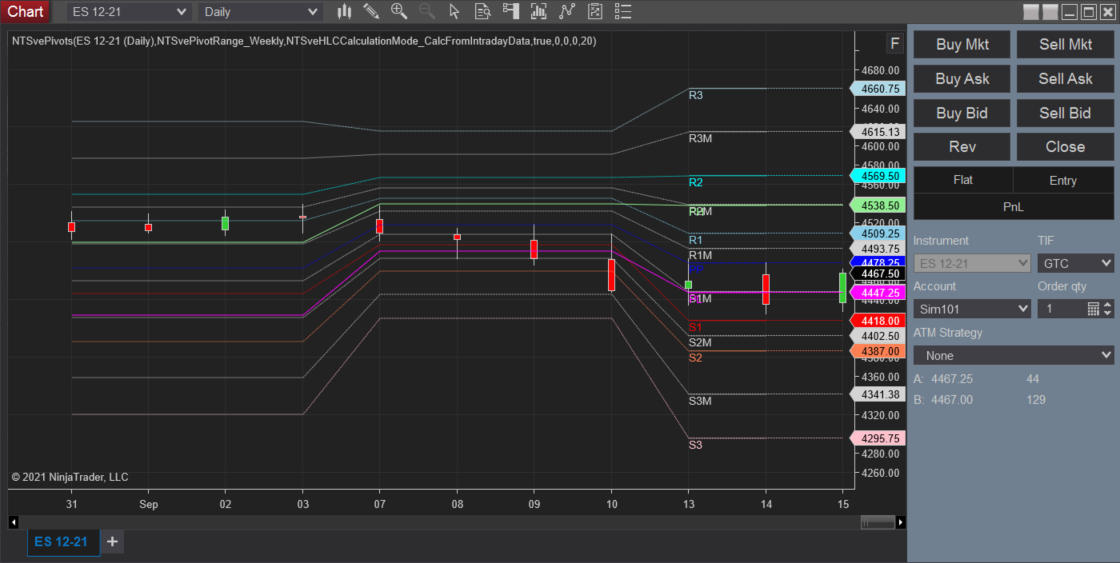Expand the ATM Strategy dropdown
Image resolution: width=1120 pixels, height=563 pixels.
pyautogui.click(x=1014, y=355)
